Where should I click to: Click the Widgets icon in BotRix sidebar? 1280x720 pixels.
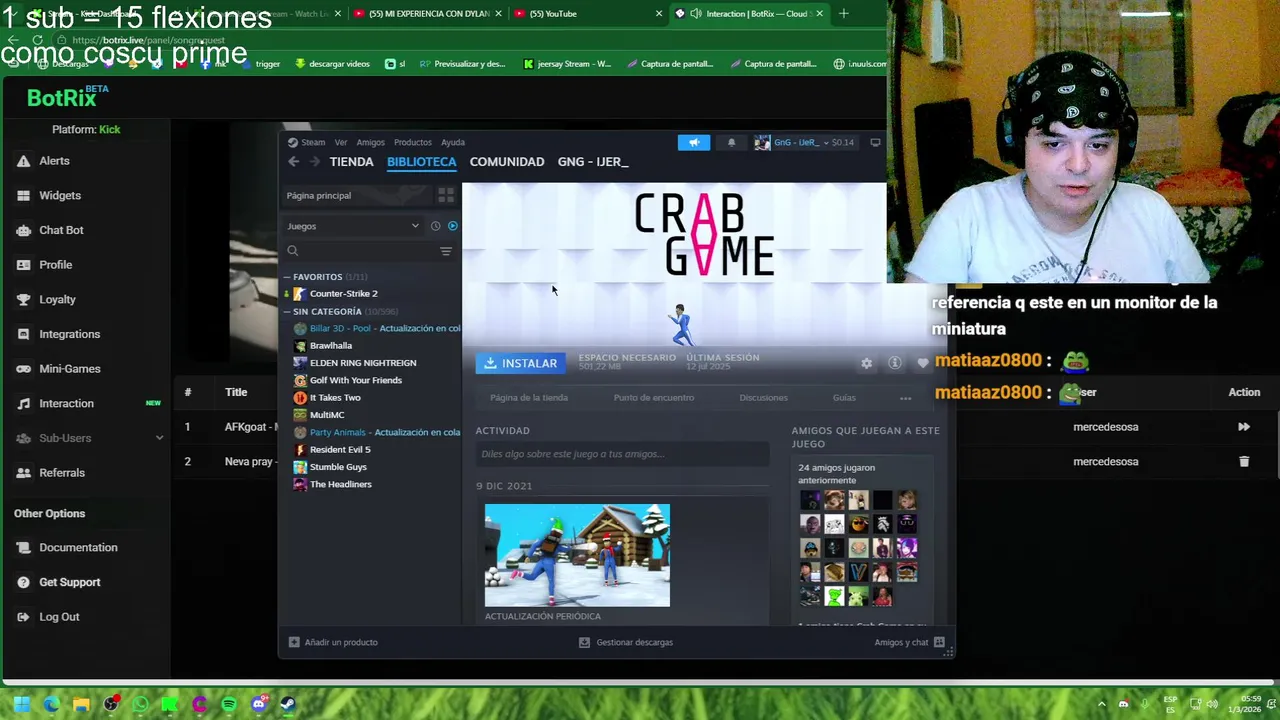[24, 195]
